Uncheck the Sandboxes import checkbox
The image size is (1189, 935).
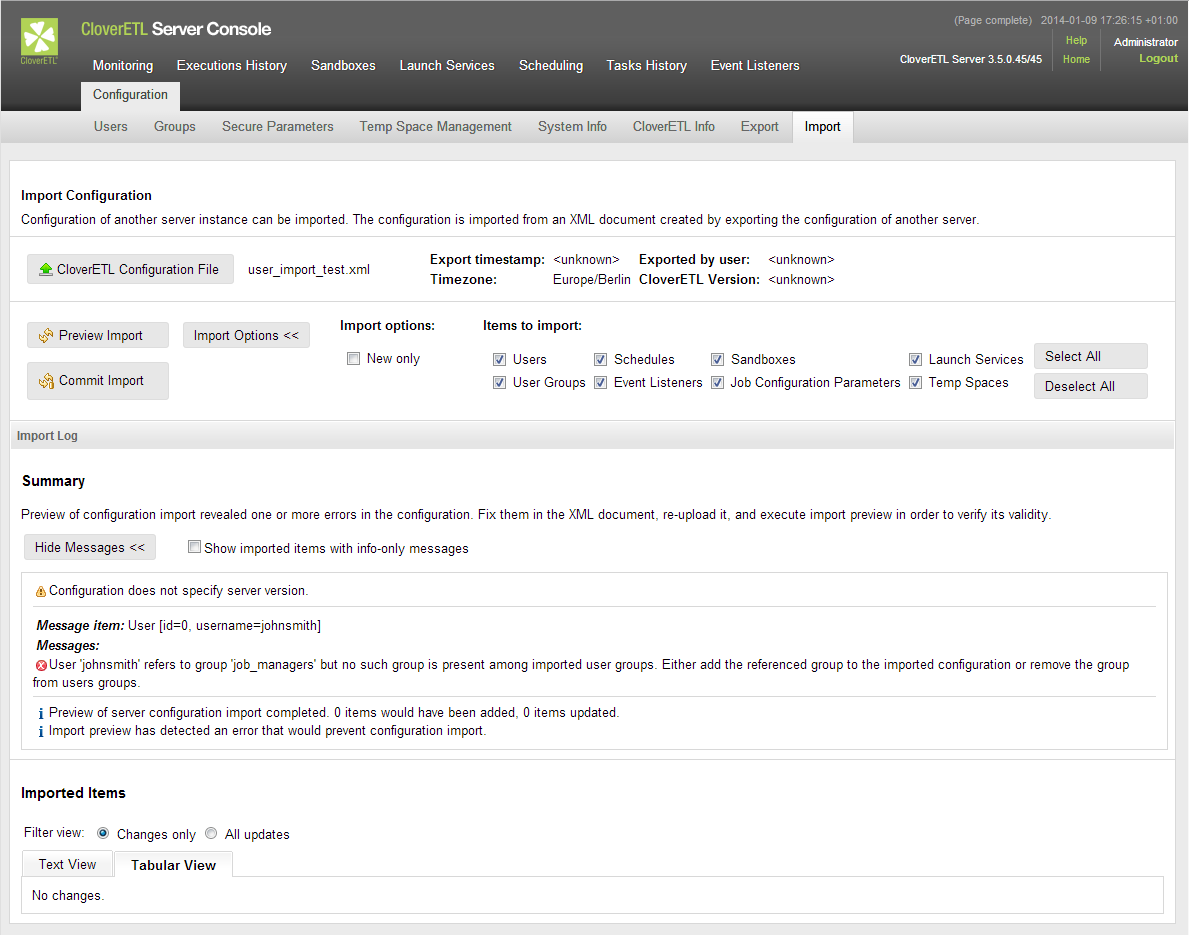(717, 359)
